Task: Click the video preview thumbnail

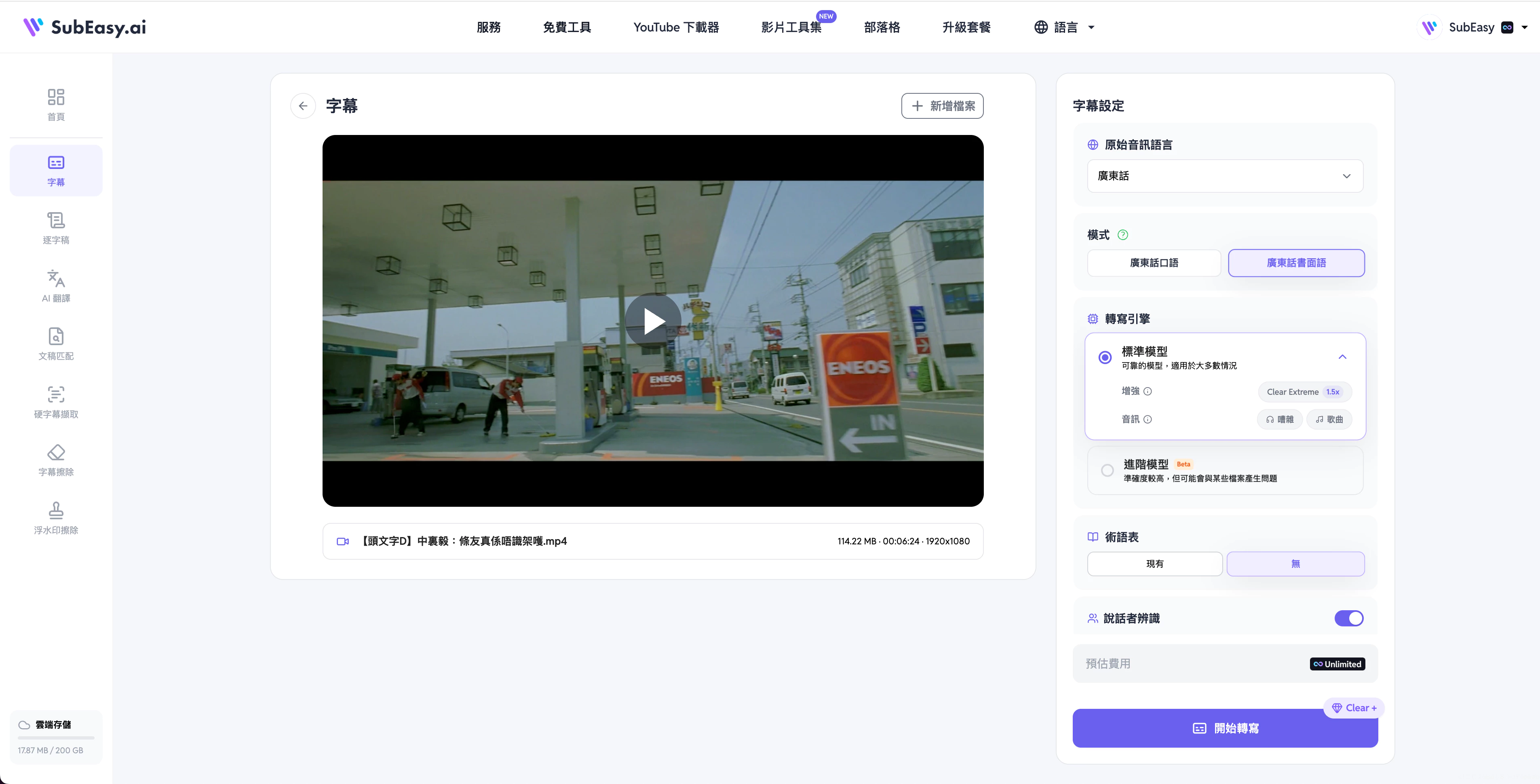Action: tap(653, 321)
